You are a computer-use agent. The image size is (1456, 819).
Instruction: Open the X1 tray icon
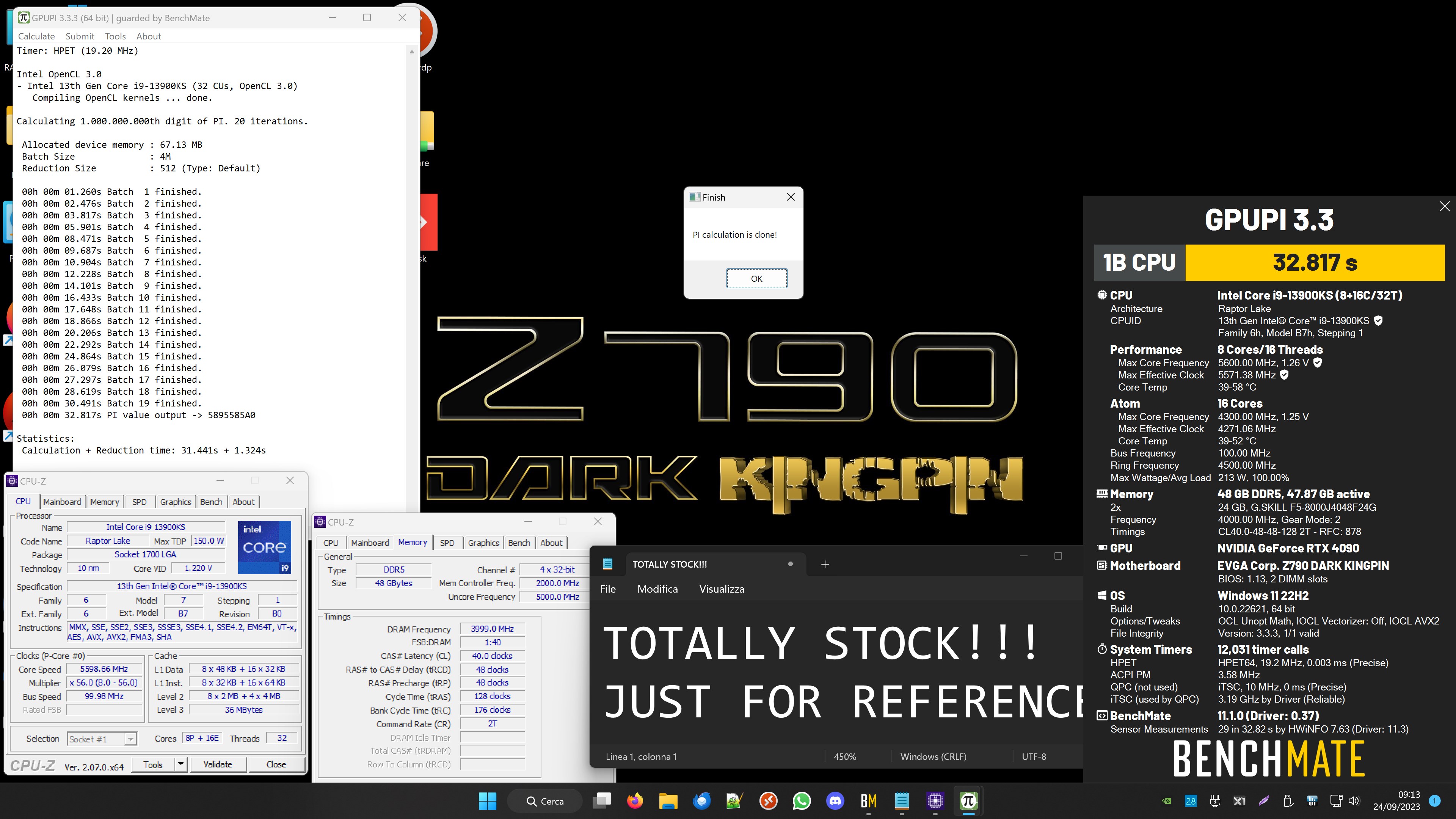tap(1239, 801)
